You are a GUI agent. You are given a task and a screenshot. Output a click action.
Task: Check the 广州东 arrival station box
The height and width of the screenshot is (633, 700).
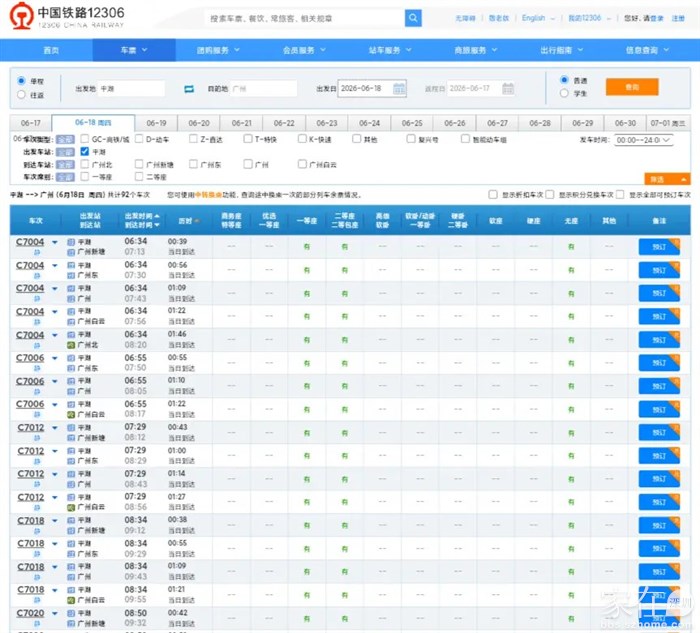193,164
